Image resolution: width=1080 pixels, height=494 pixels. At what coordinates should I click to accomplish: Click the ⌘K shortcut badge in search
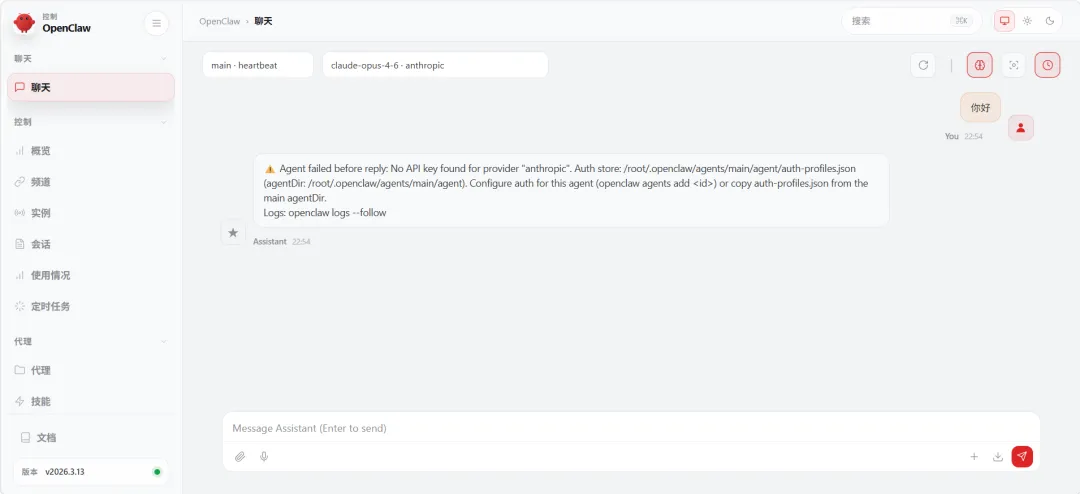(x=961, y=21)
